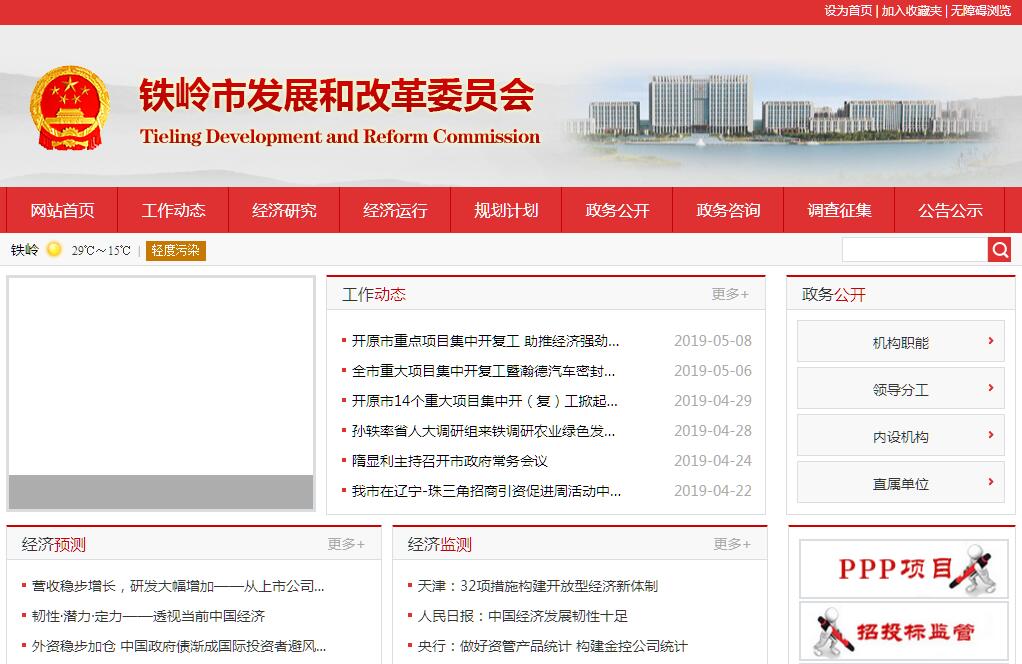The height and width of the screenshot is (664, 1022).
Task: Click the national emblem logo
Action: pos(69,108)
